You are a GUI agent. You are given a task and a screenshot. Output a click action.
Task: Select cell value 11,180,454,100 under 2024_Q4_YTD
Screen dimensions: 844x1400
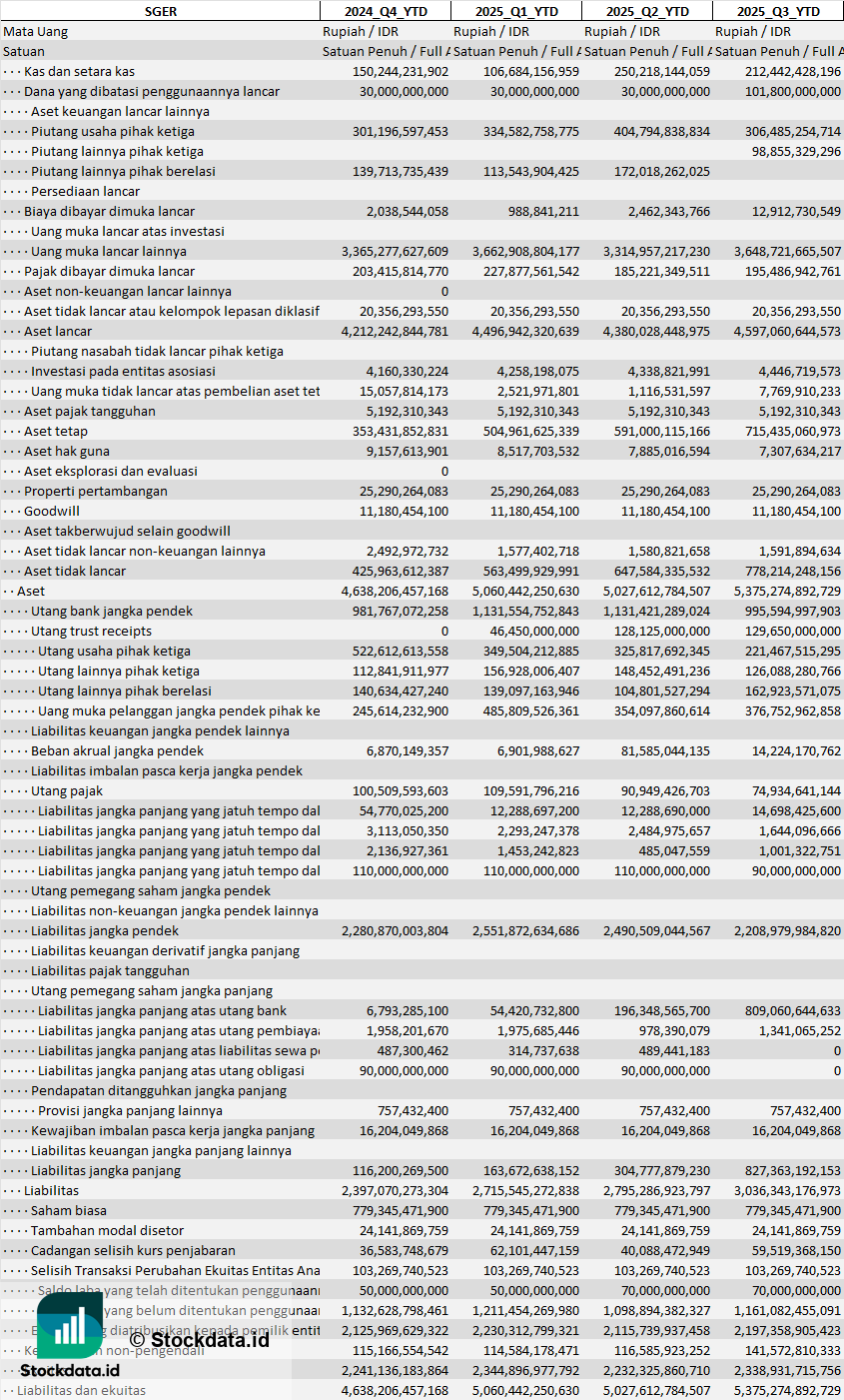[x=404, y=511]
